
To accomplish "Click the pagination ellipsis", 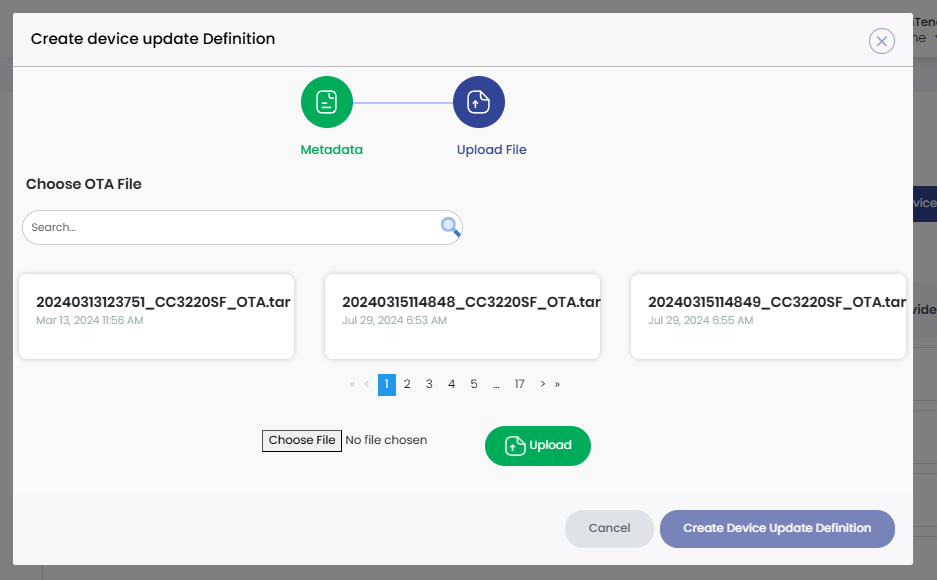I will point(496,385).
